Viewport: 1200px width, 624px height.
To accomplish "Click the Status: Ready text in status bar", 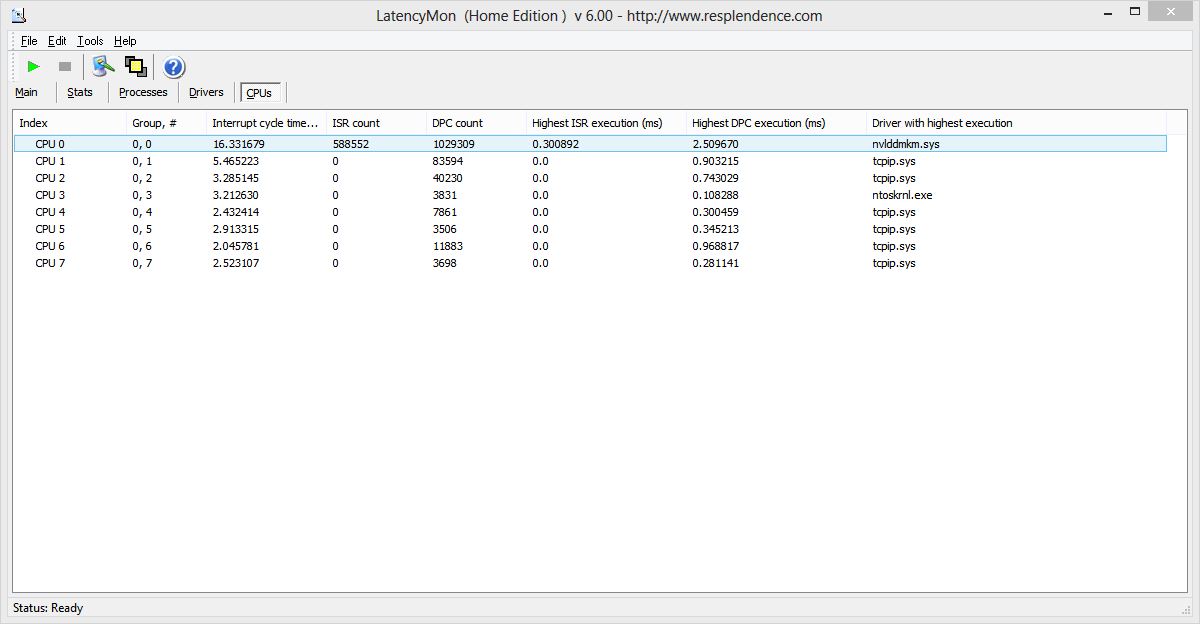I will tap(48, 608).
